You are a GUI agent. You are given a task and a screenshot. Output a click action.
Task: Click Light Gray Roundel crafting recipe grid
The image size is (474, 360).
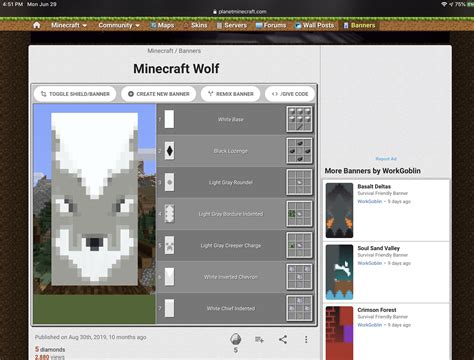(299, 182)
